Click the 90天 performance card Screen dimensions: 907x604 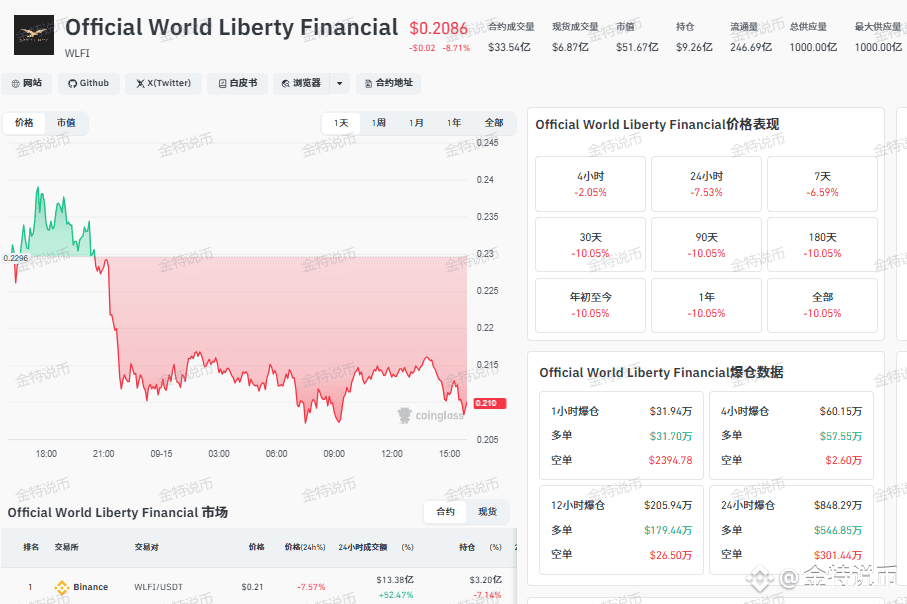click(x=706, y=245)
